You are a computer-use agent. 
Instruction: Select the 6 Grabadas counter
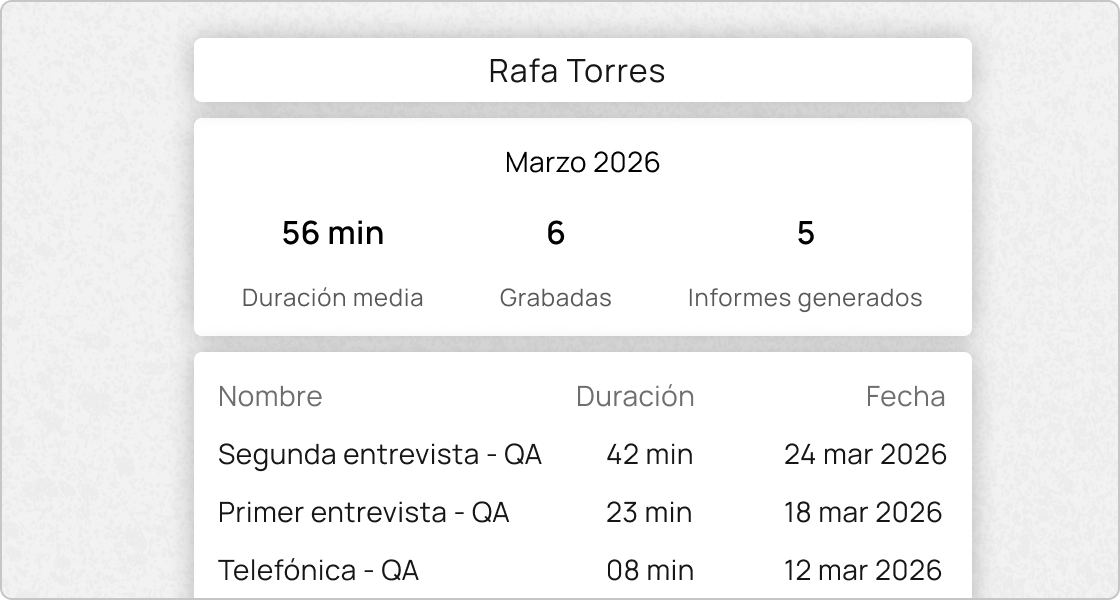pyautogui.click(x=556, y=232)
